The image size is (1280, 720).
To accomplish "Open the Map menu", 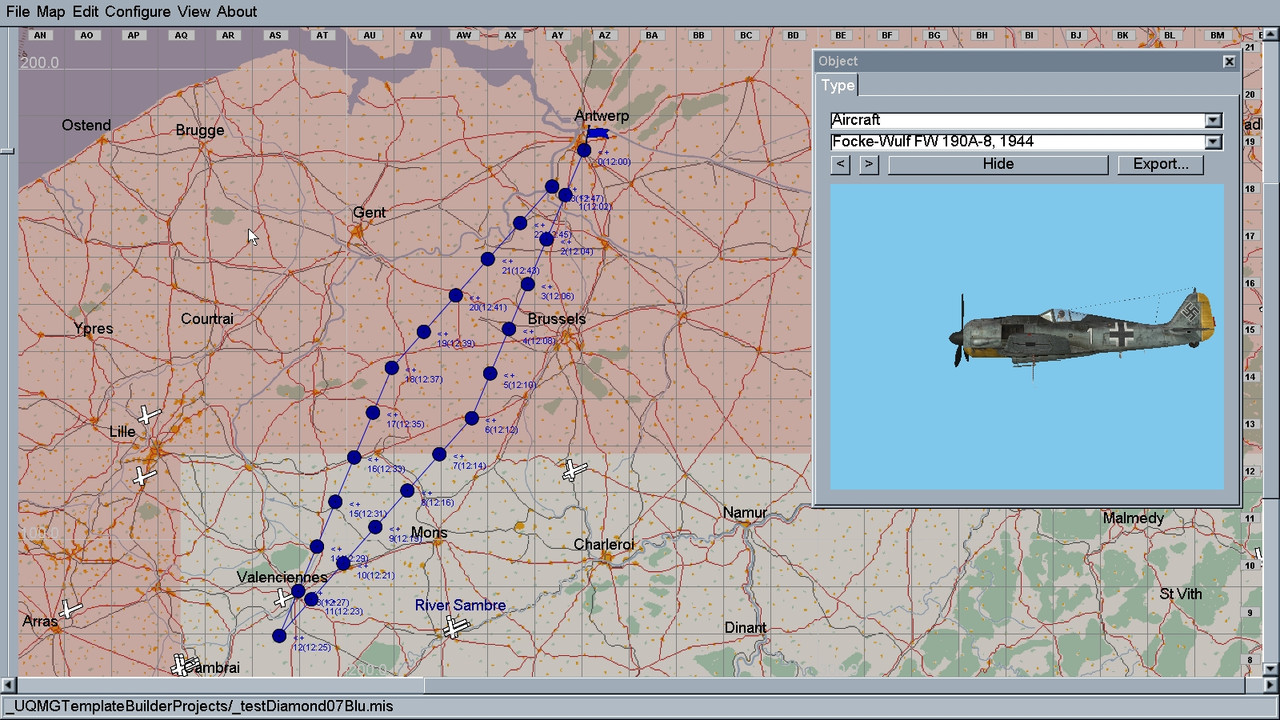I will point(51,12).
